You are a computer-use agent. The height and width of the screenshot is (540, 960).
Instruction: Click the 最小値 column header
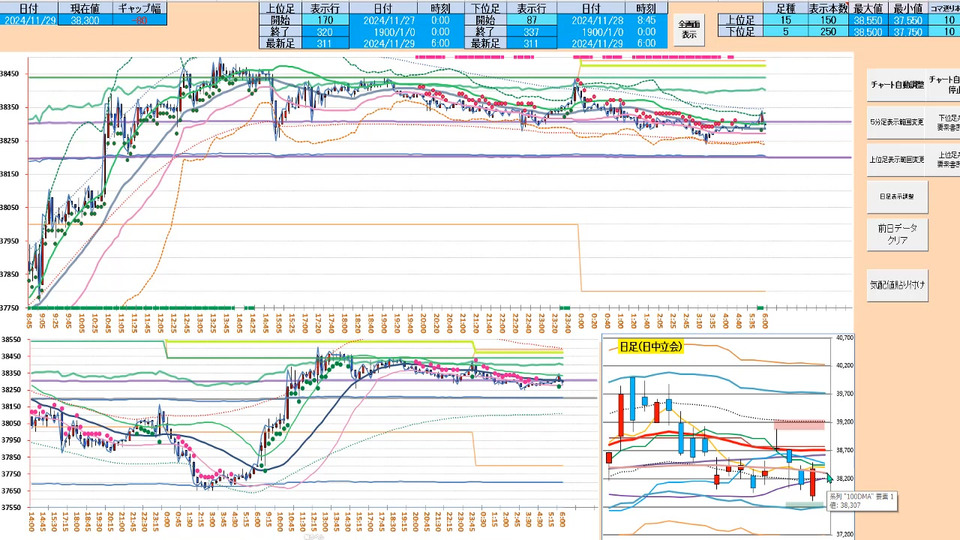(907, 9)
